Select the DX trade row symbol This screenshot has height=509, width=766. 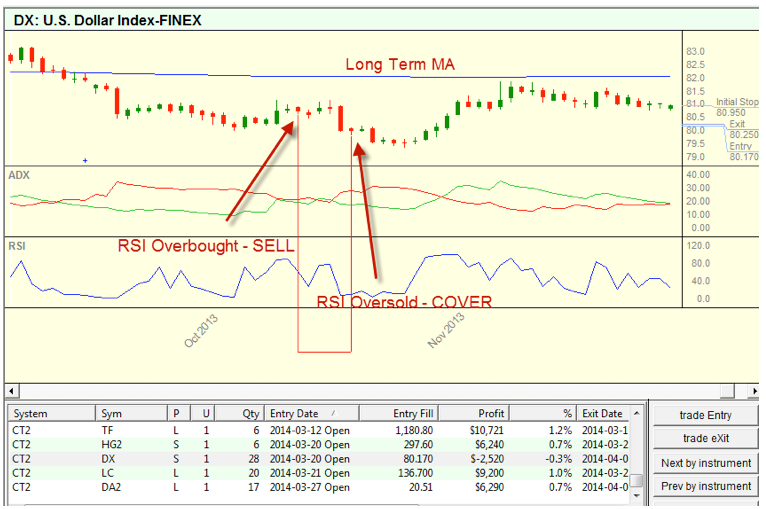point(108,459)
